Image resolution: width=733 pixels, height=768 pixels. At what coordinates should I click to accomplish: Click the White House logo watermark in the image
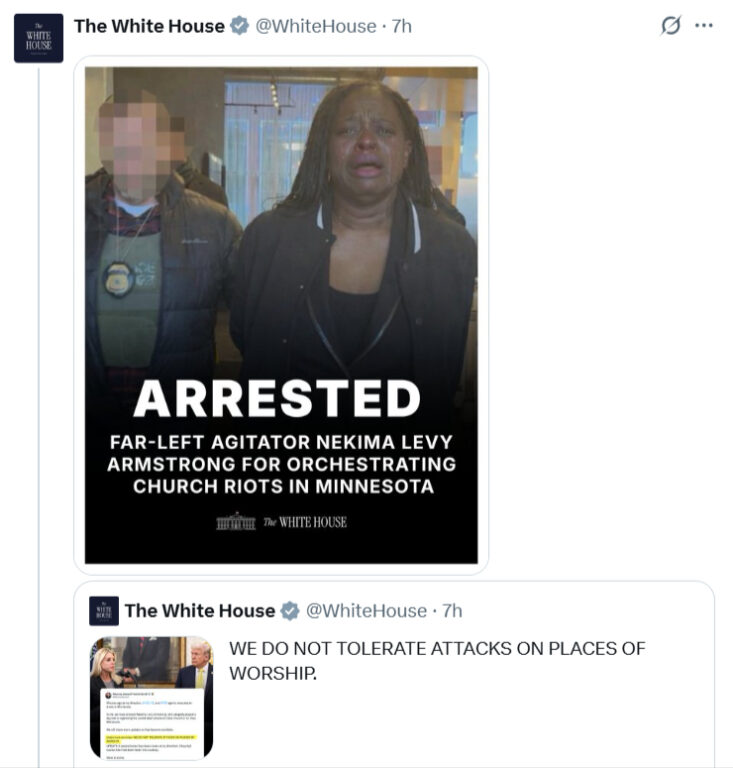282,522
